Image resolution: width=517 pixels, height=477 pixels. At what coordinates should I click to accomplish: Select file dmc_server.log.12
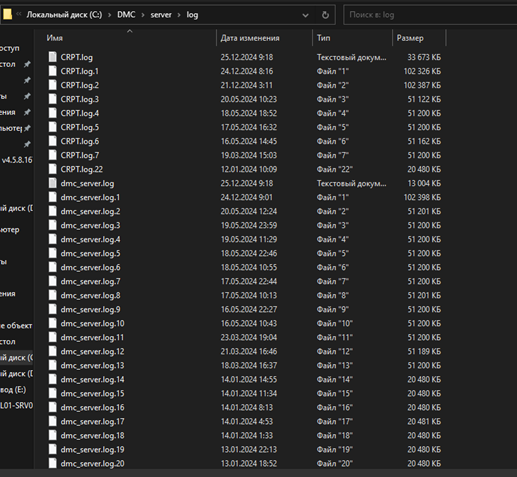(x=92, y=351)
